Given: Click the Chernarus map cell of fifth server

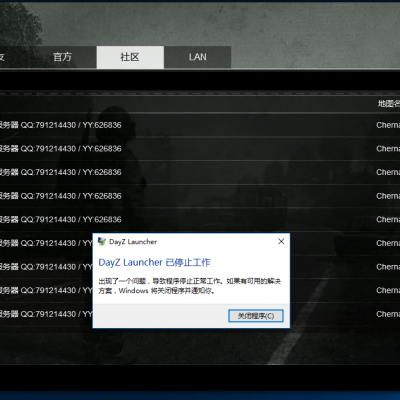Looking at the screenshot, I should (x=388, y=219).
